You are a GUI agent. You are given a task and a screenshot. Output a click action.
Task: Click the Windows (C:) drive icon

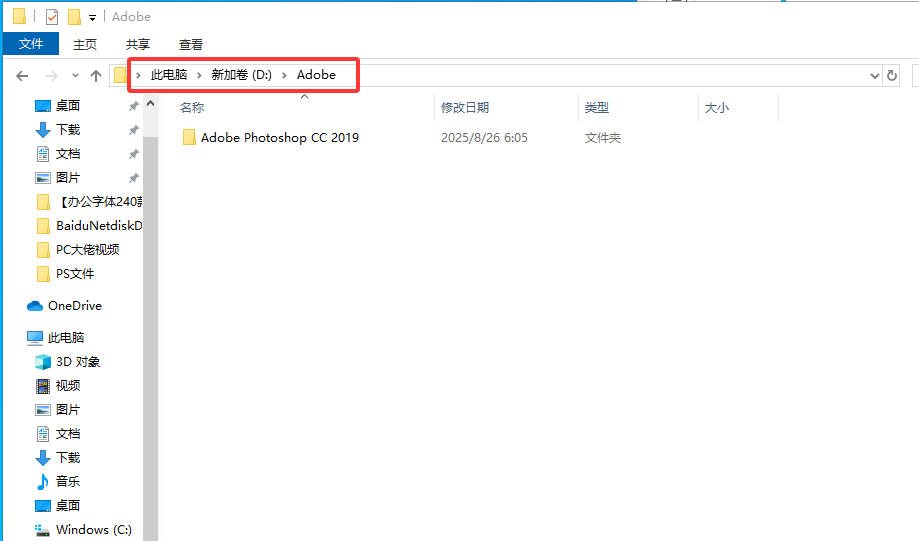(x=42, y=530)
